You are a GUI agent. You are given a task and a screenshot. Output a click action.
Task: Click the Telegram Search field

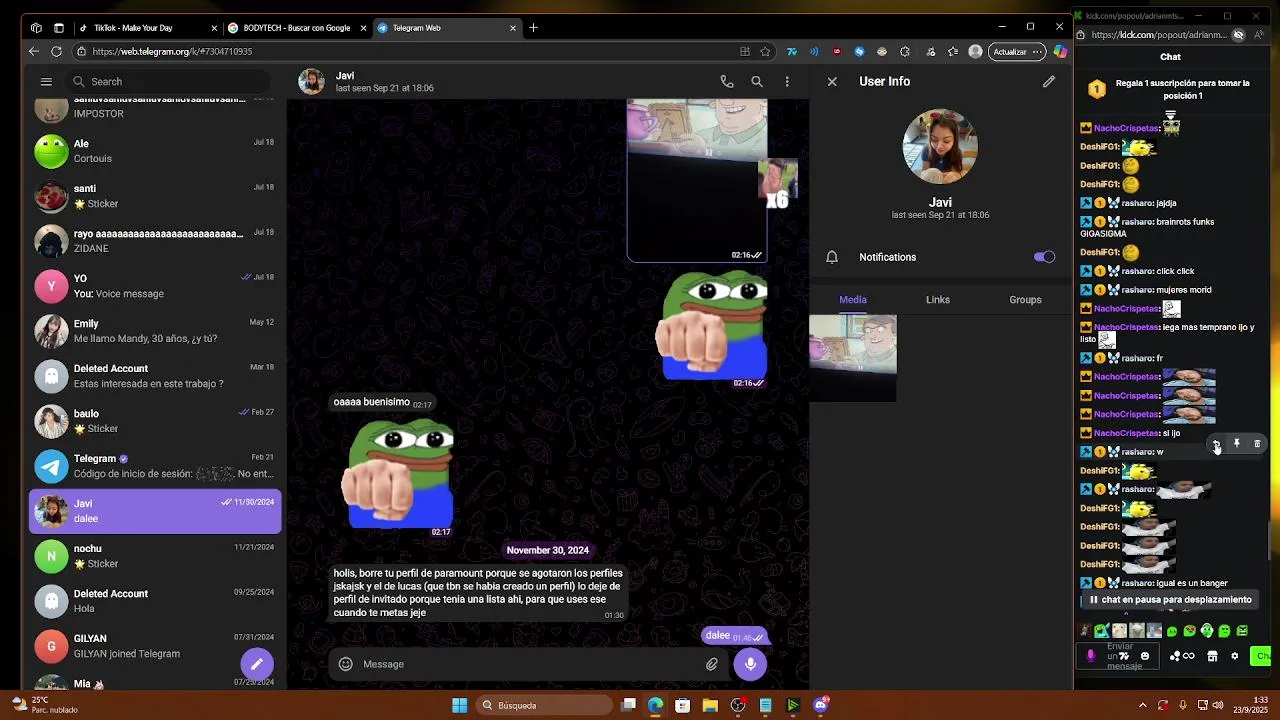167,82
